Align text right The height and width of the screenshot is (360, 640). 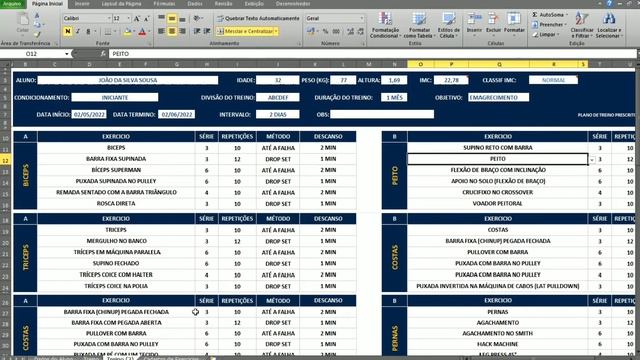point(182,31)
